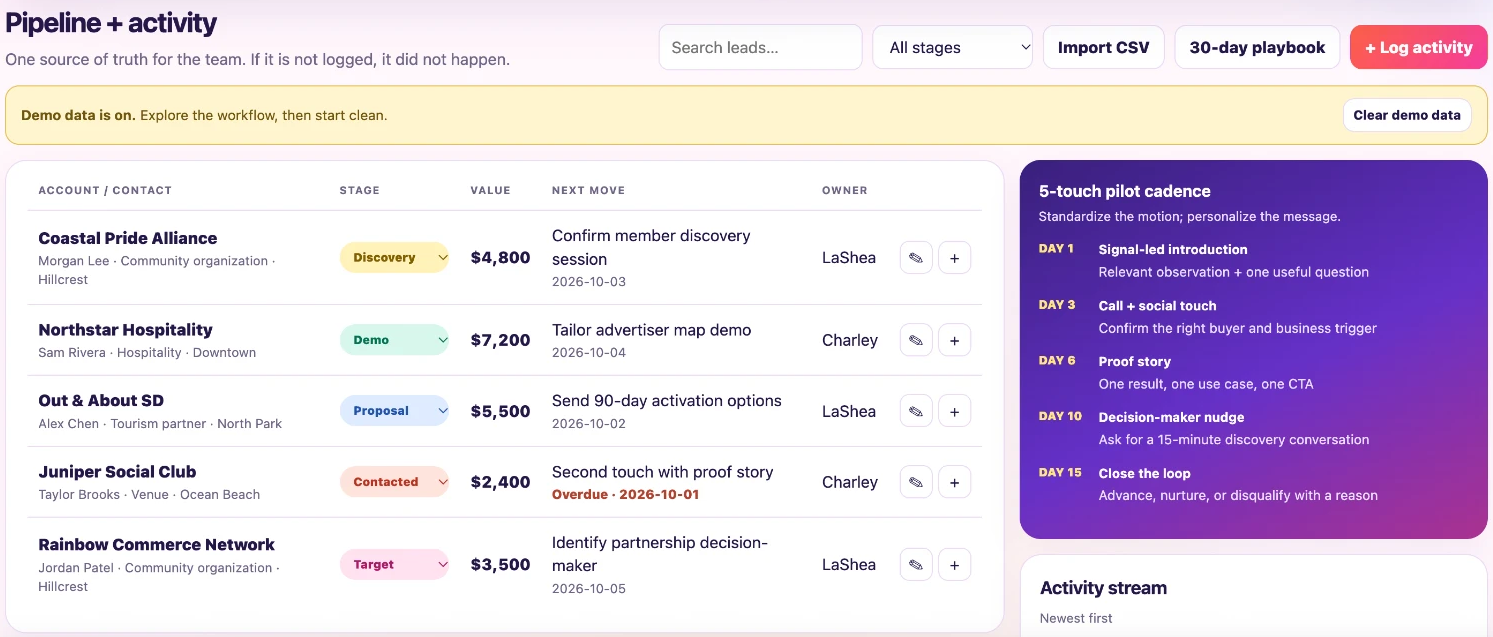This screenshot has width=1493, height=637.
Task: Click the Decision-maker nudge step
Action: (1172, 418)
